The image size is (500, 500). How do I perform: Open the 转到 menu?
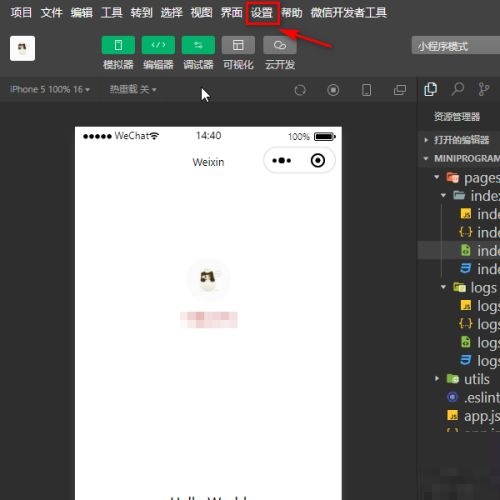click(x=141, y=13)
